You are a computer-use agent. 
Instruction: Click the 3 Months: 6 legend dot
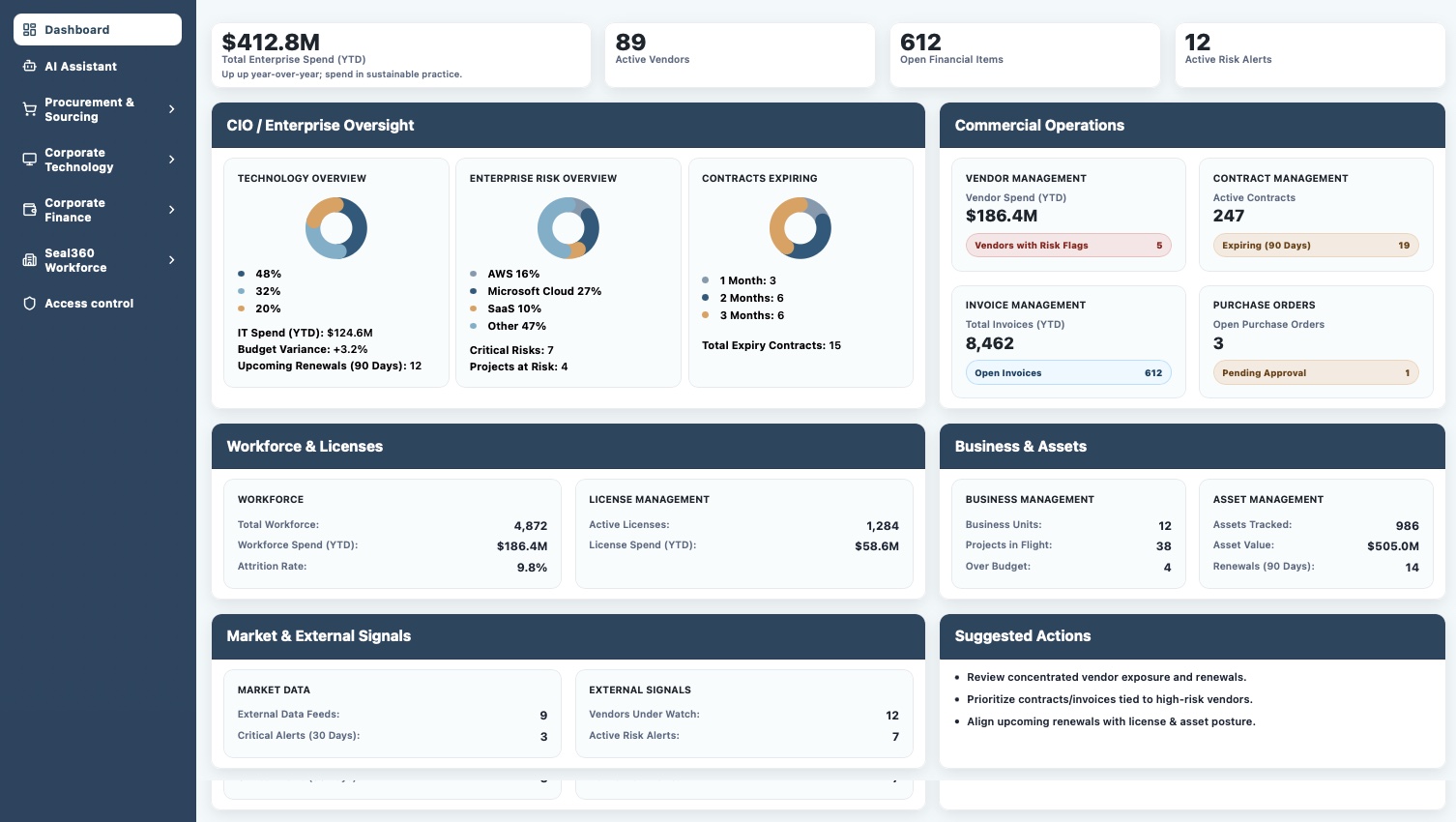(x=706, y=315)
